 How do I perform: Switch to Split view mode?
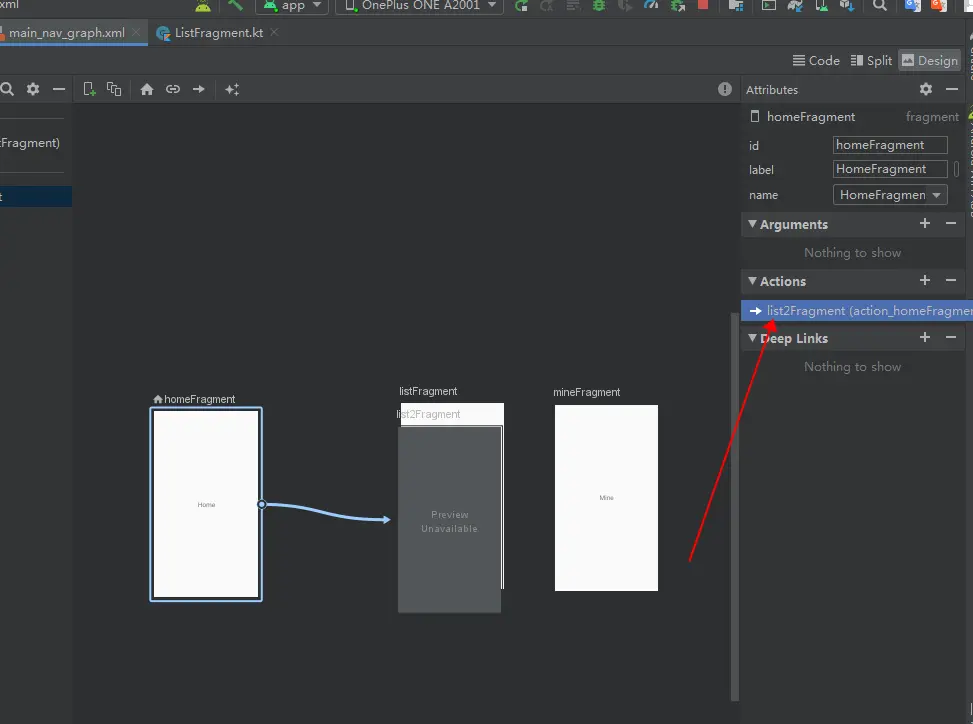pyautogui.click(x=871, y=60)
